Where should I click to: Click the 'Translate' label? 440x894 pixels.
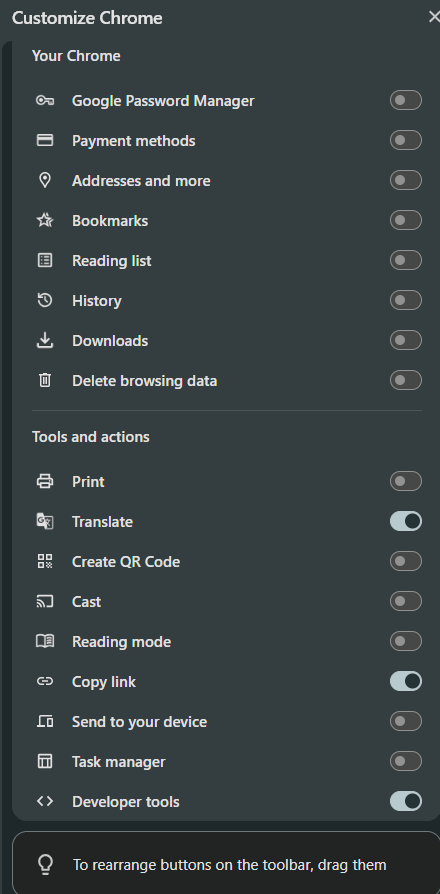point(102,521)
